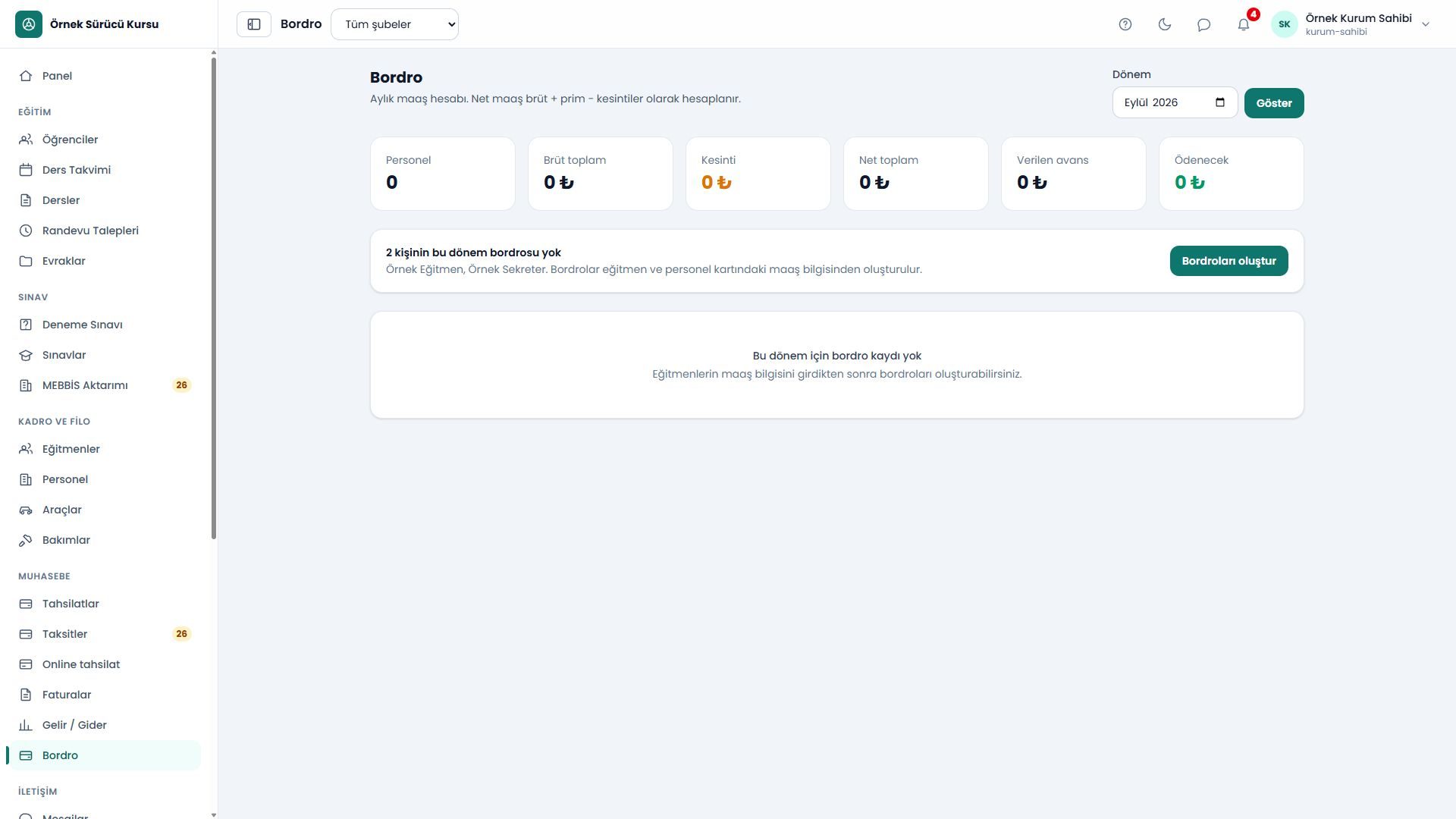The height and width of the screenshot is (819, 1456).
Task: Open the Araçlar car icon item
Action: (x=26, y=510)
